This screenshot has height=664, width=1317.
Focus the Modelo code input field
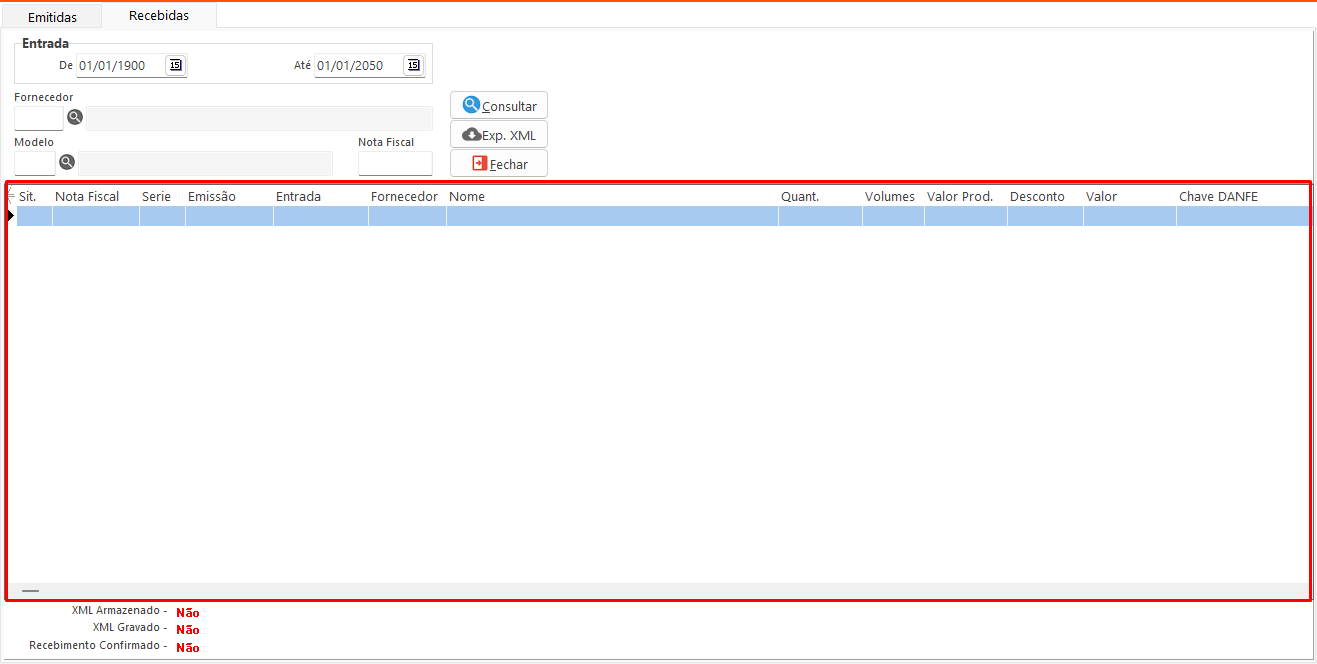coord(34,163)
